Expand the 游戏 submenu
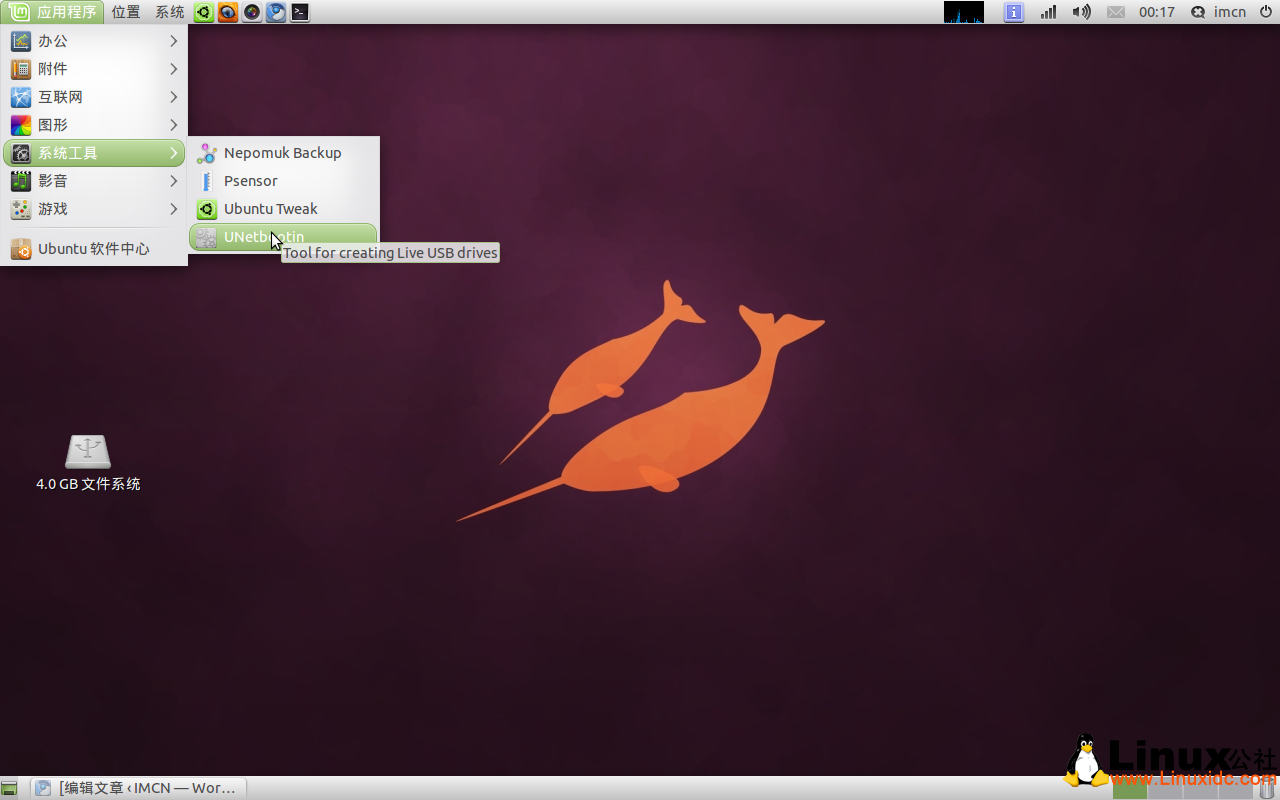Image resolution: width=1280 pixels, height=800 pixels. [52, 209]
